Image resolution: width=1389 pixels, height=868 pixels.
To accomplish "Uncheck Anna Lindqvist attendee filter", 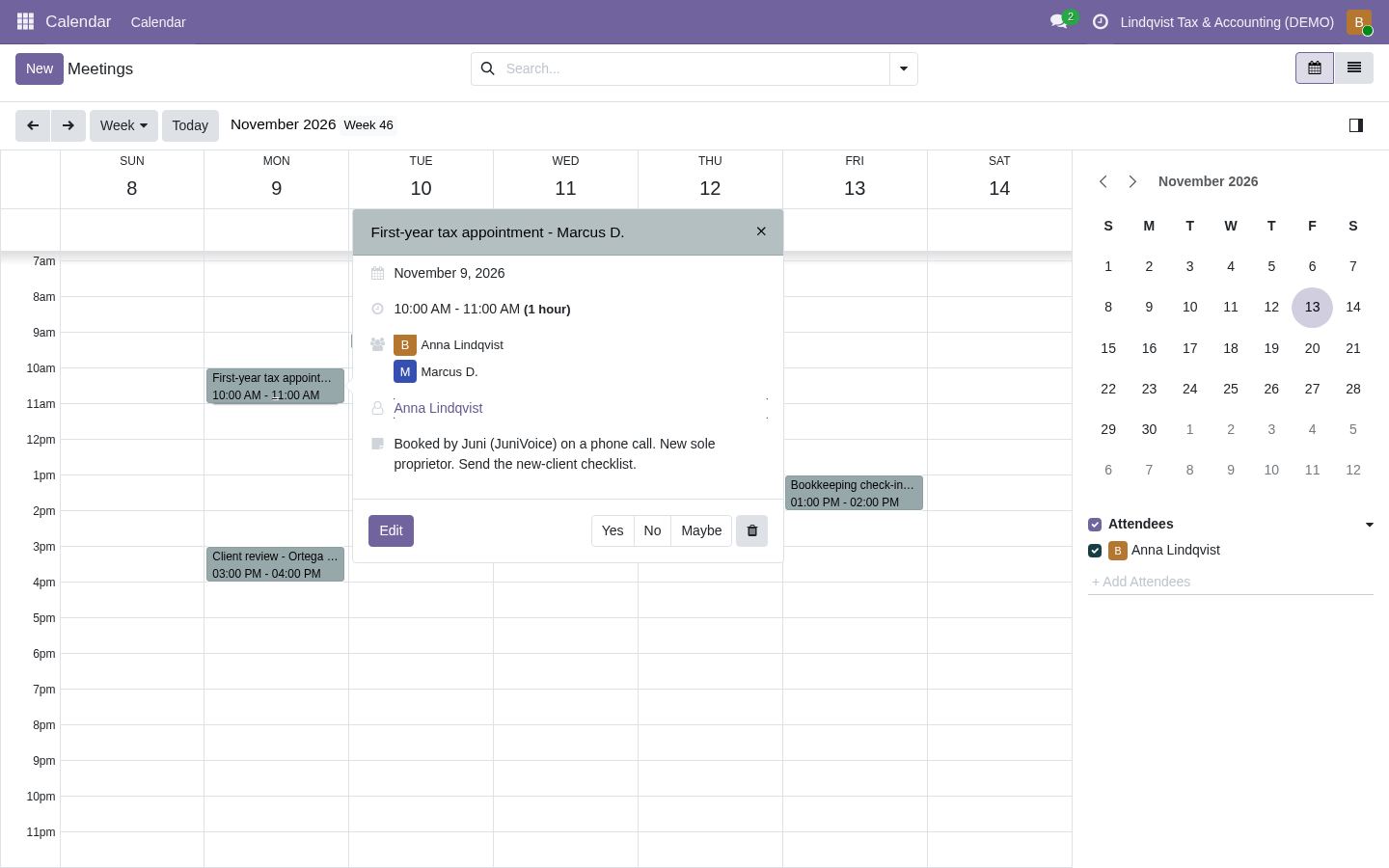I will coord(1095,551).
